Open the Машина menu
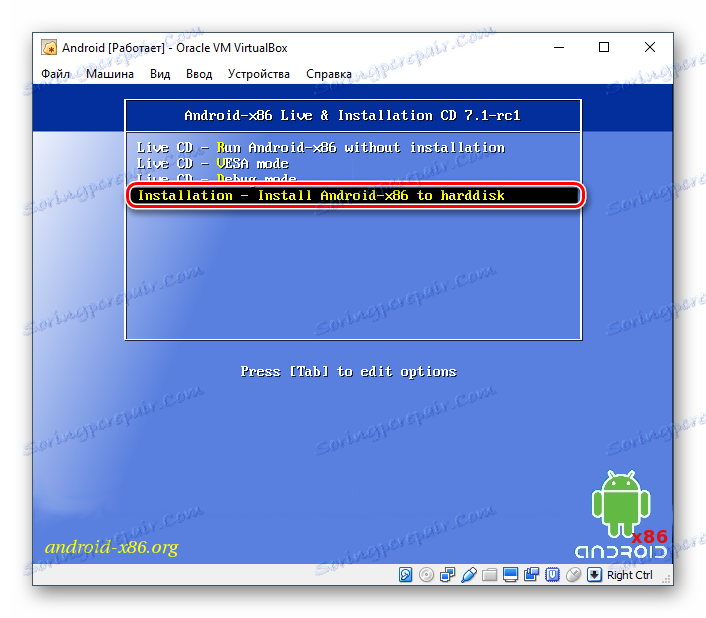The height and width of the screenshot is (618, 706). coord(110,74)
